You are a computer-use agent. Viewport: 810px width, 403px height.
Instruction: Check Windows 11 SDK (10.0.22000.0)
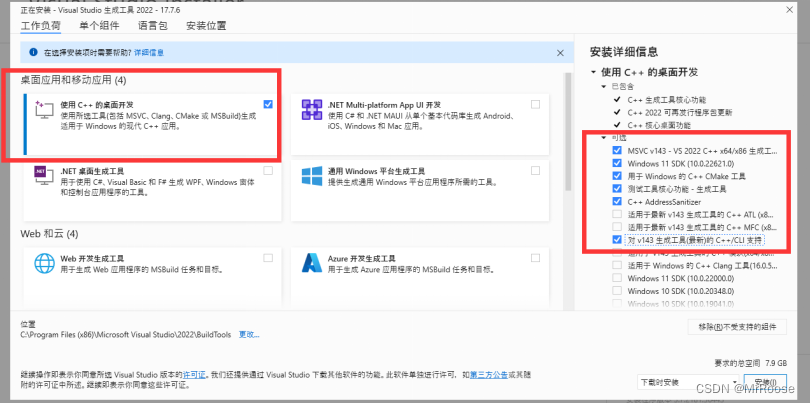click(616, 278)
